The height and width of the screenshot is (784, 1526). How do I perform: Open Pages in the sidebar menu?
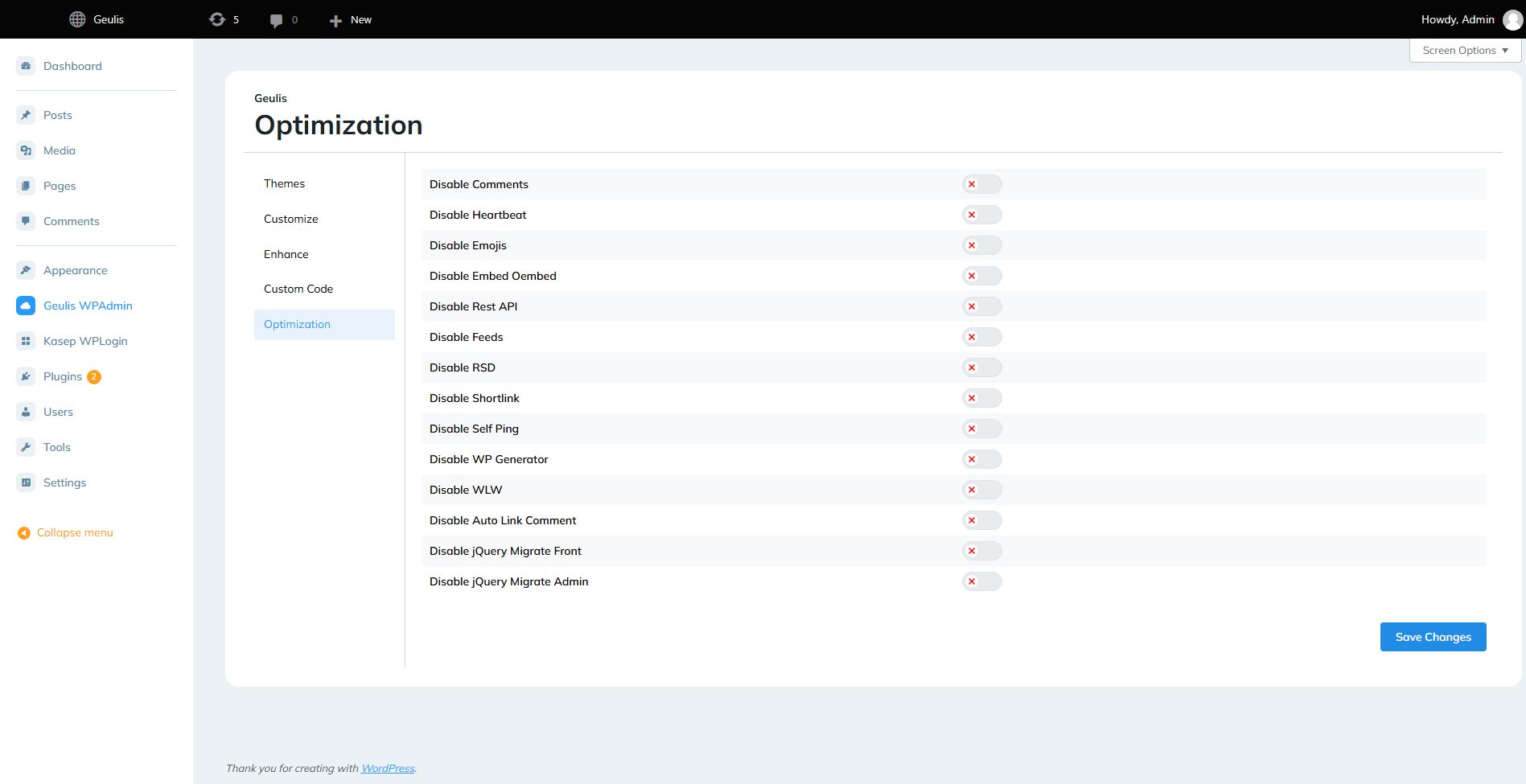point(60,186)
